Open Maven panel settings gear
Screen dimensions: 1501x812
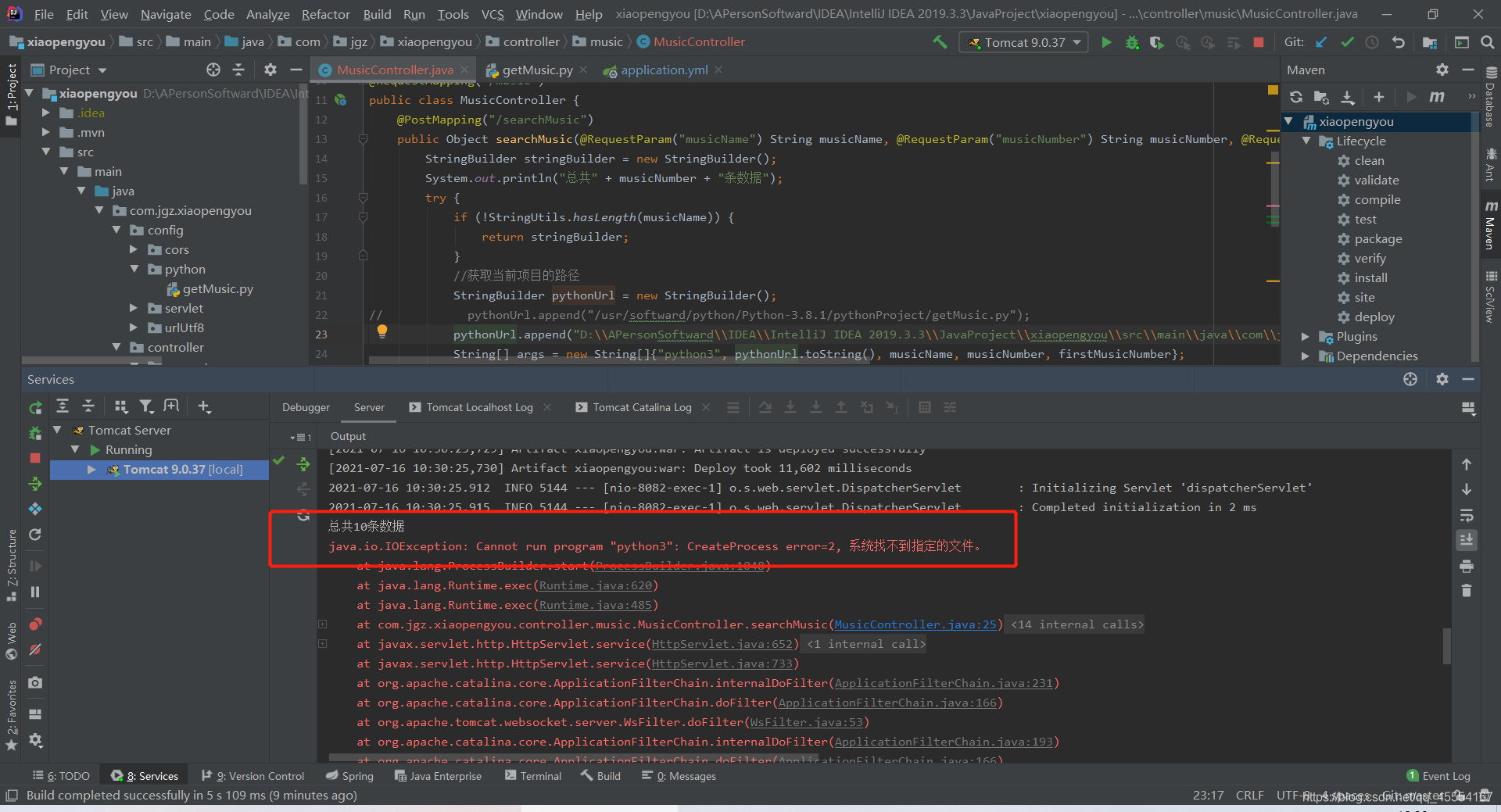1442,70
